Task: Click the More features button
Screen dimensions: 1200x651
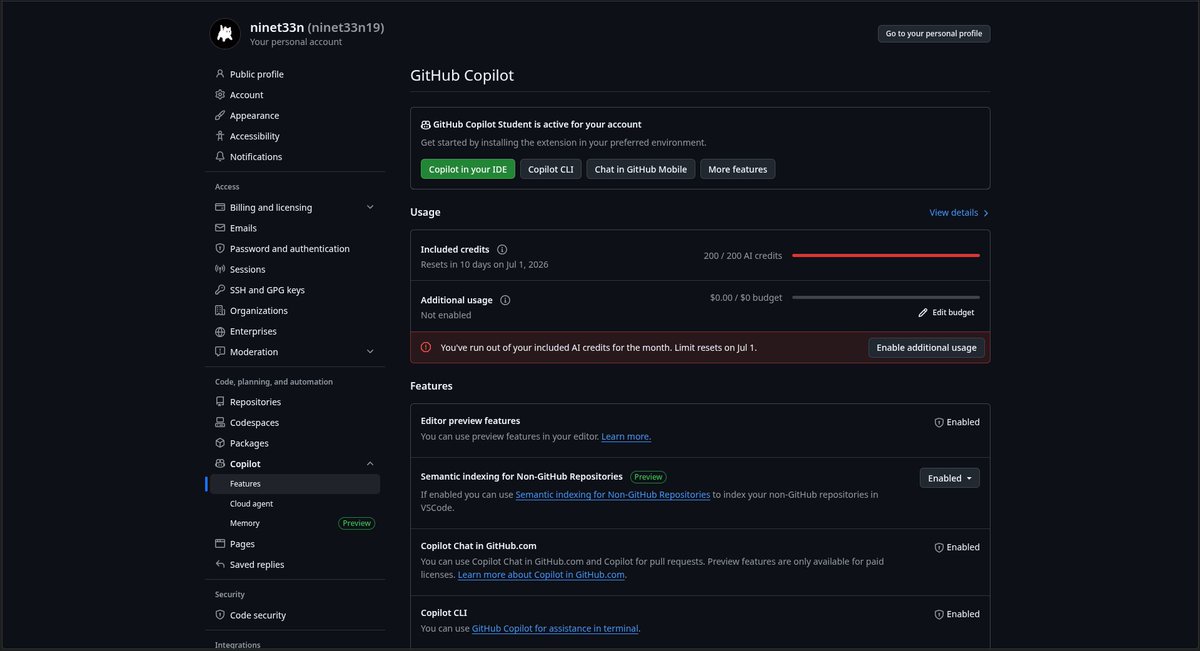Action: tap(738, 169)
